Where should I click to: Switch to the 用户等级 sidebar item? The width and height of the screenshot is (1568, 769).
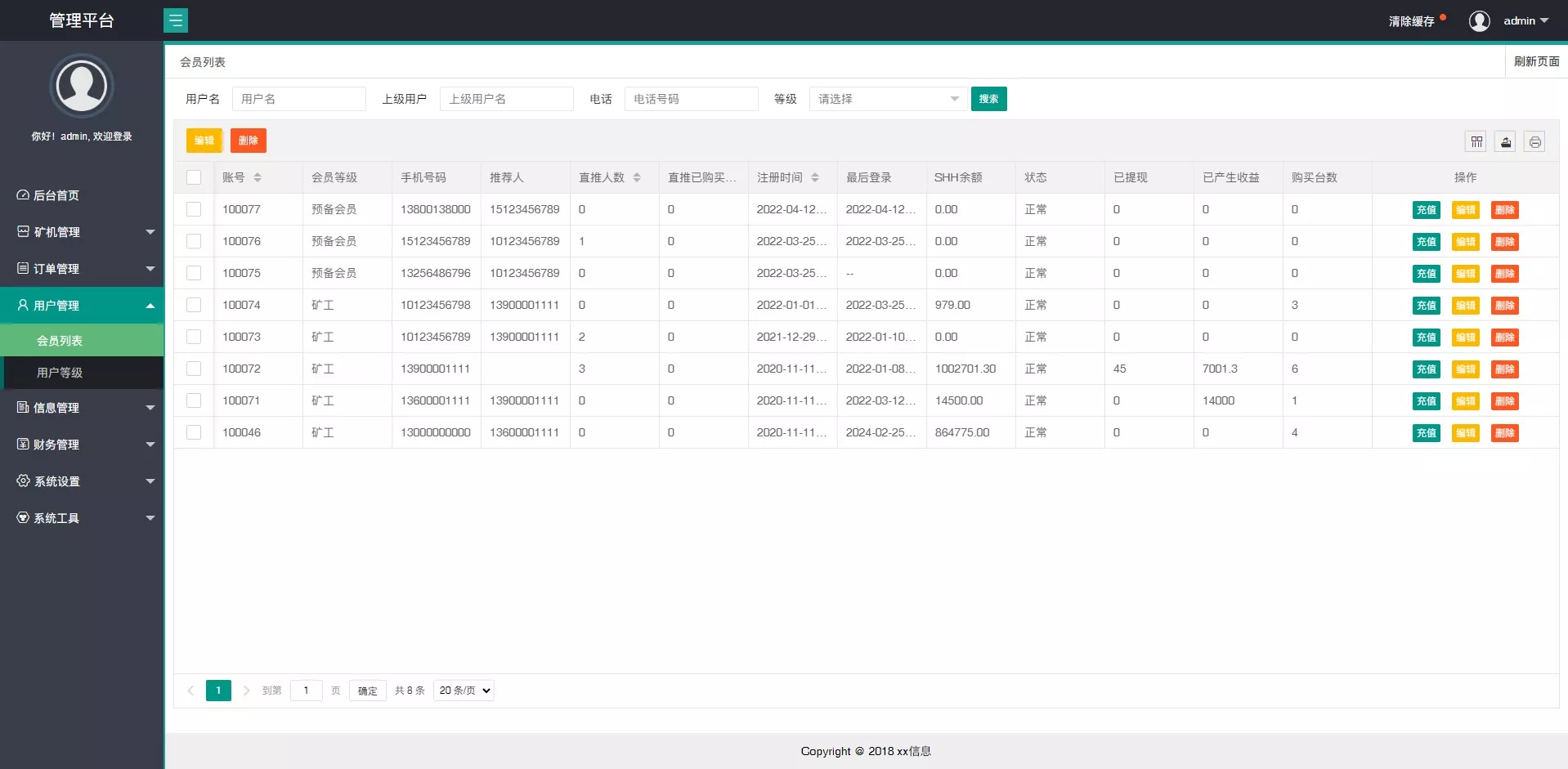82,373
